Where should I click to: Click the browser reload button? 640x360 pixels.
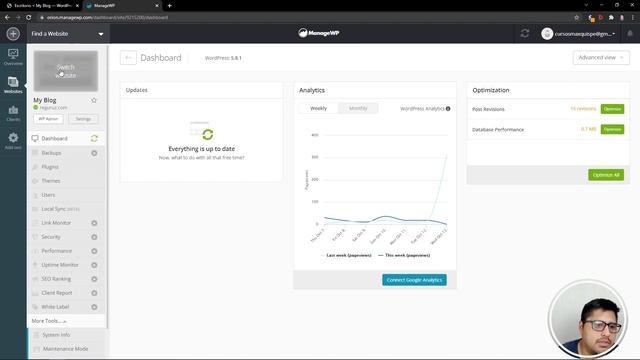29,18
